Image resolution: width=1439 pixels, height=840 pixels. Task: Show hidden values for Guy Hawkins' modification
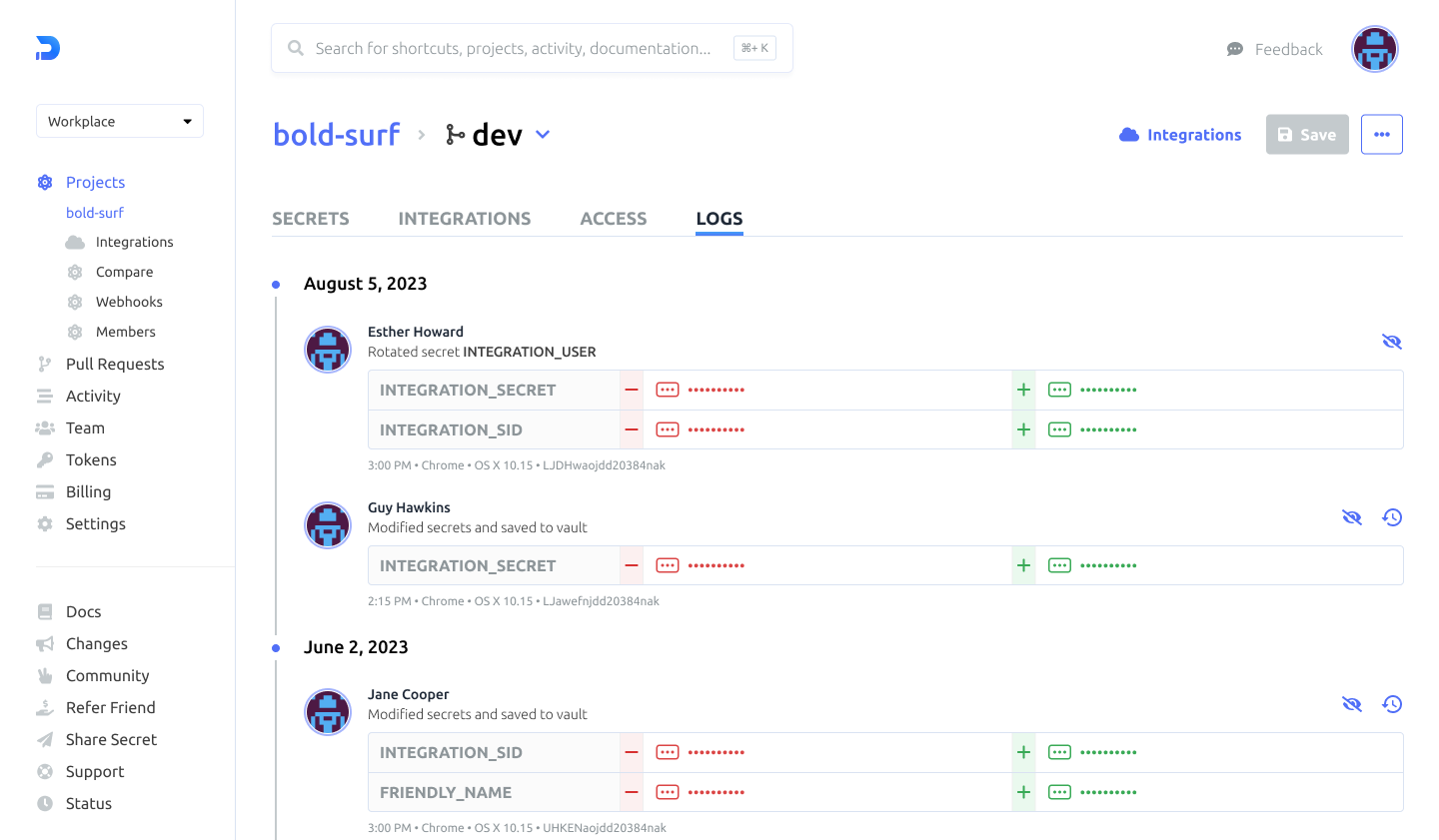click(x=1352, y=517)
